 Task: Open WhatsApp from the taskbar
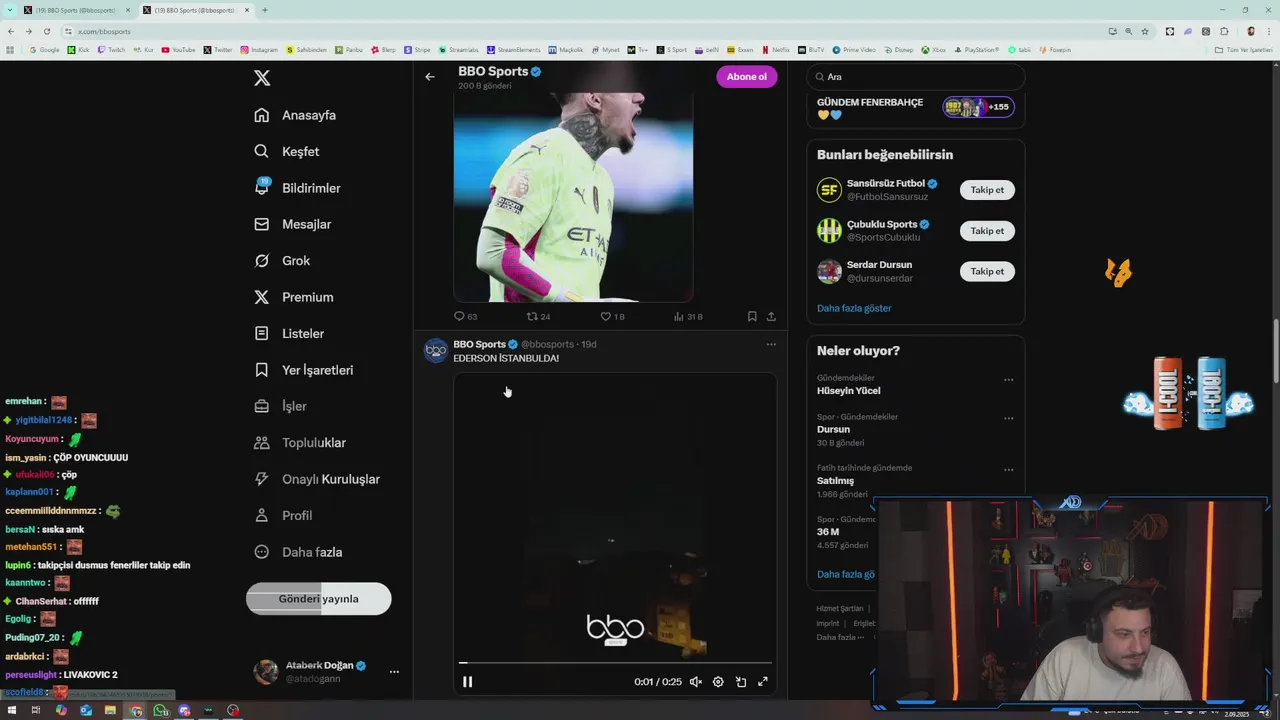[x=160, y=711]
